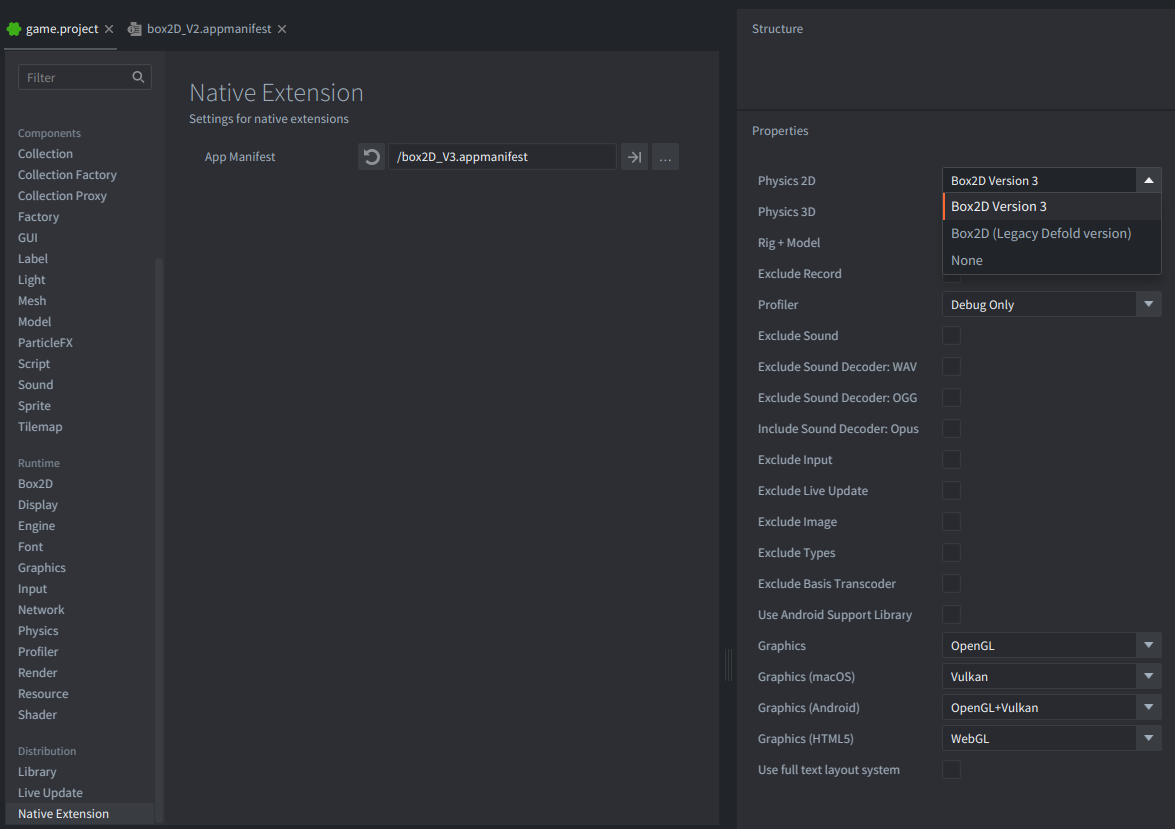1175x829 pixels.
Task: Toggle the Exclude Image checkbox
Action: pos(951,521)
